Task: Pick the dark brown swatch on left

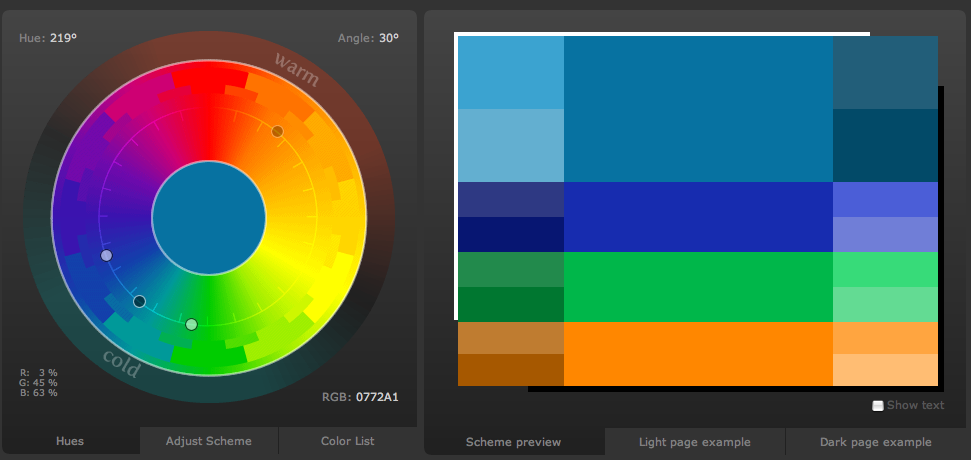Action: tap(511, 370)
